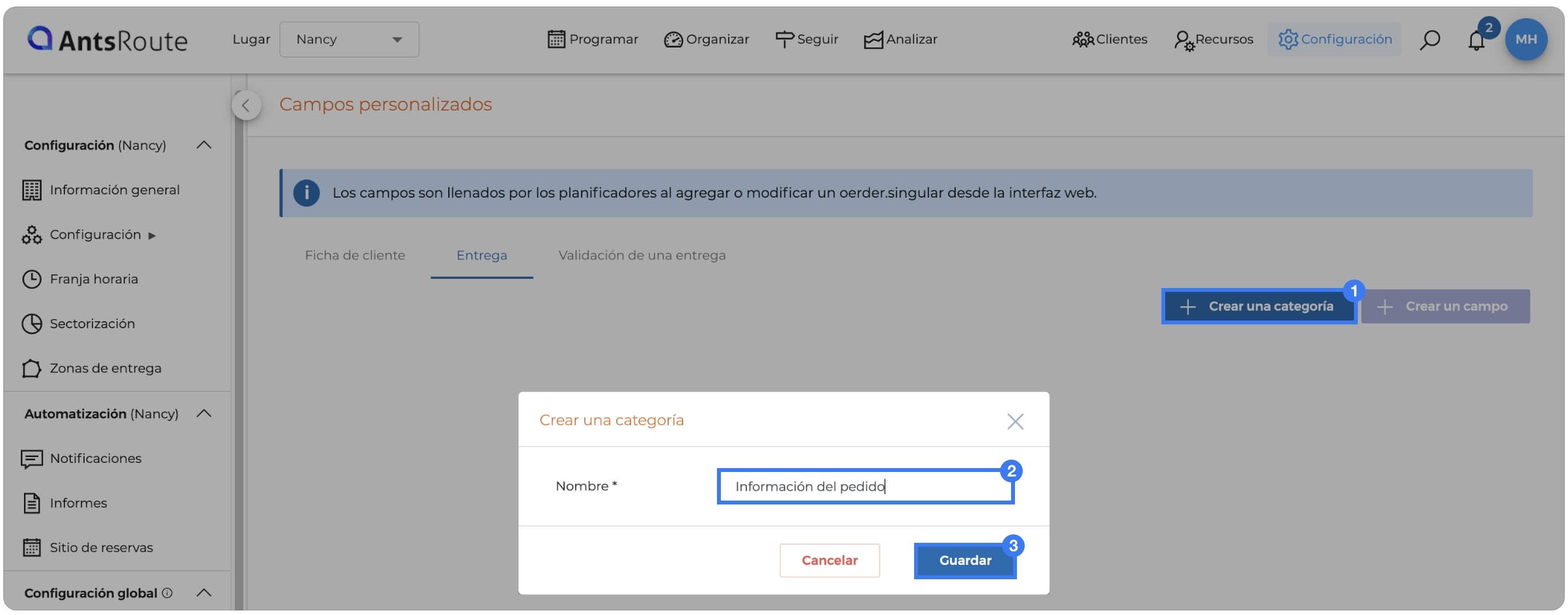The width and height of the screenshot is (1568, 615).
Task: Switch to Validación de una entrega tab
Action: (x=642, y=255)
